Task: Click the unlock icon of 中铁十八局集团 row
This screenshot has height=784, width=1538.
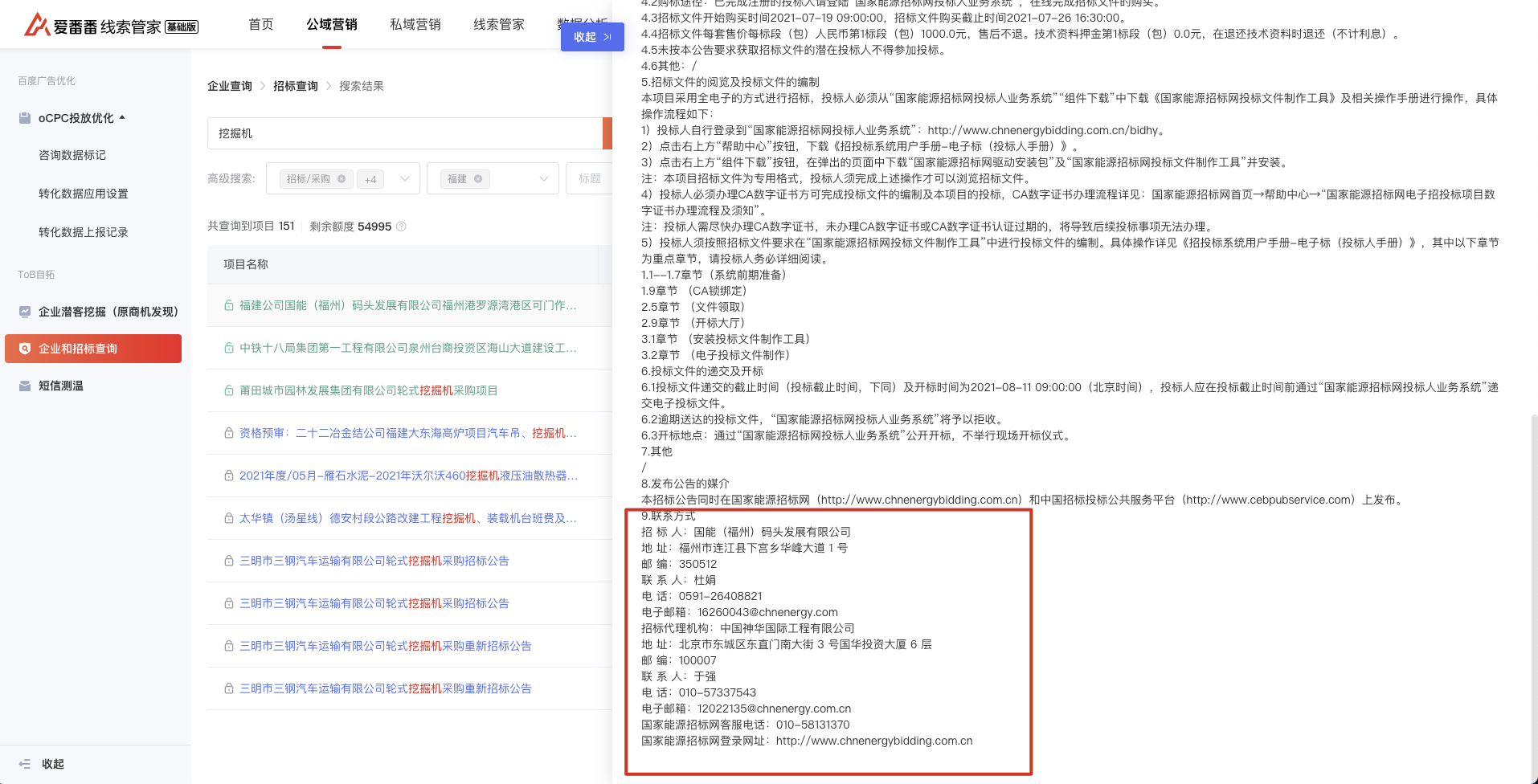Action: (x=229, y=348)
